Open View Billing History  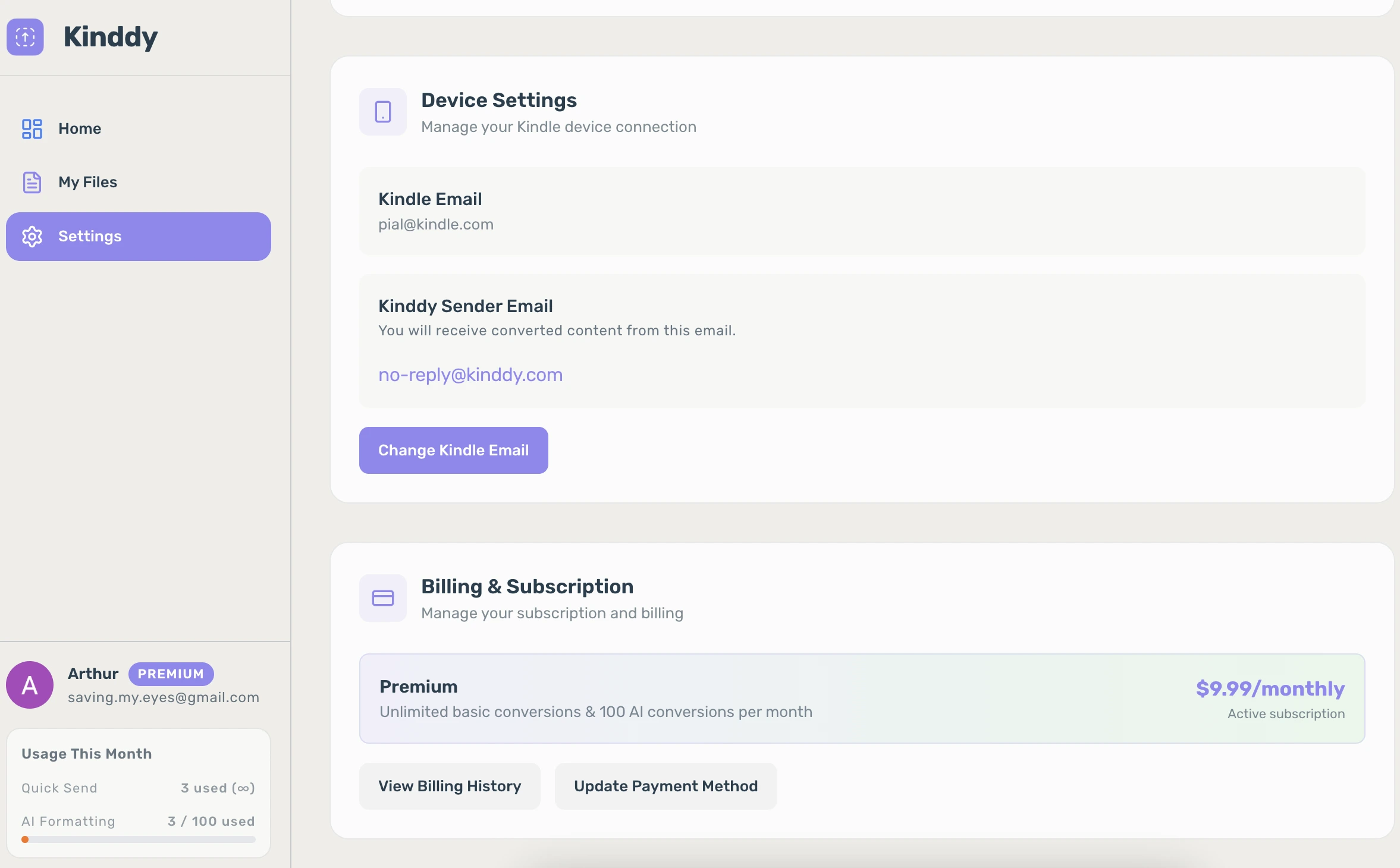tap(450, 786)
